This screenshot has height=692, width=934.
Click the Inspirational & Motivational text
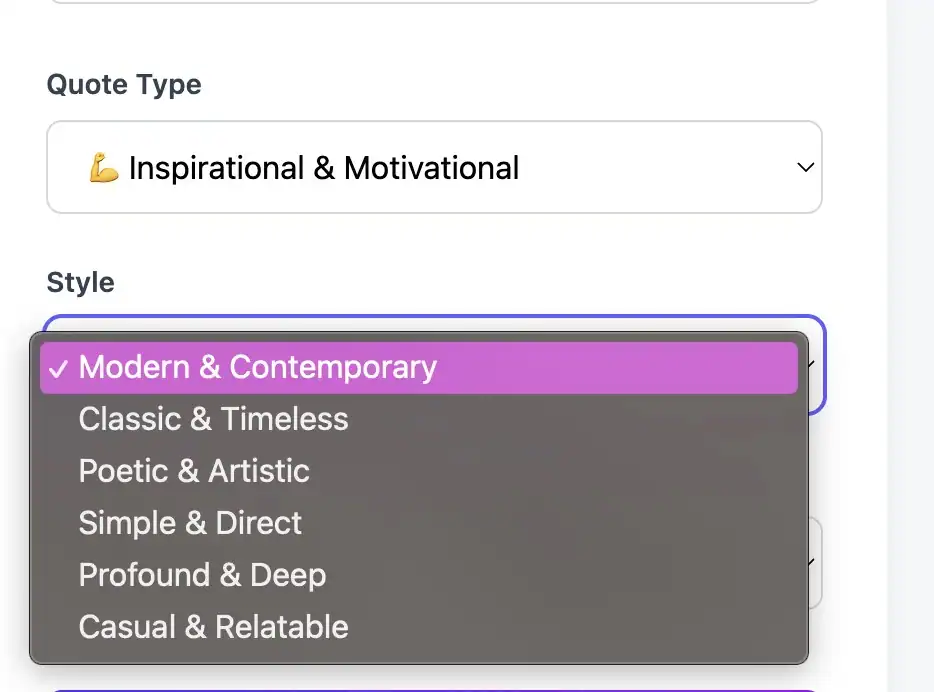pos(324,168)
